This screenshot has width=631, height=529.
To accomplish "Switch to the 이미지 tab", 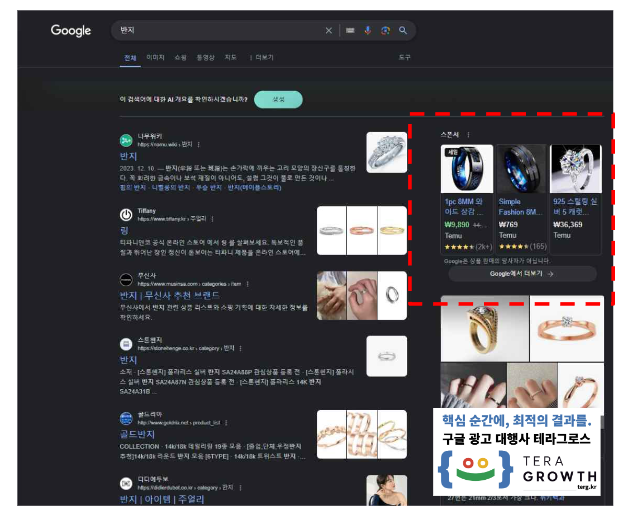I will point(155,58).
